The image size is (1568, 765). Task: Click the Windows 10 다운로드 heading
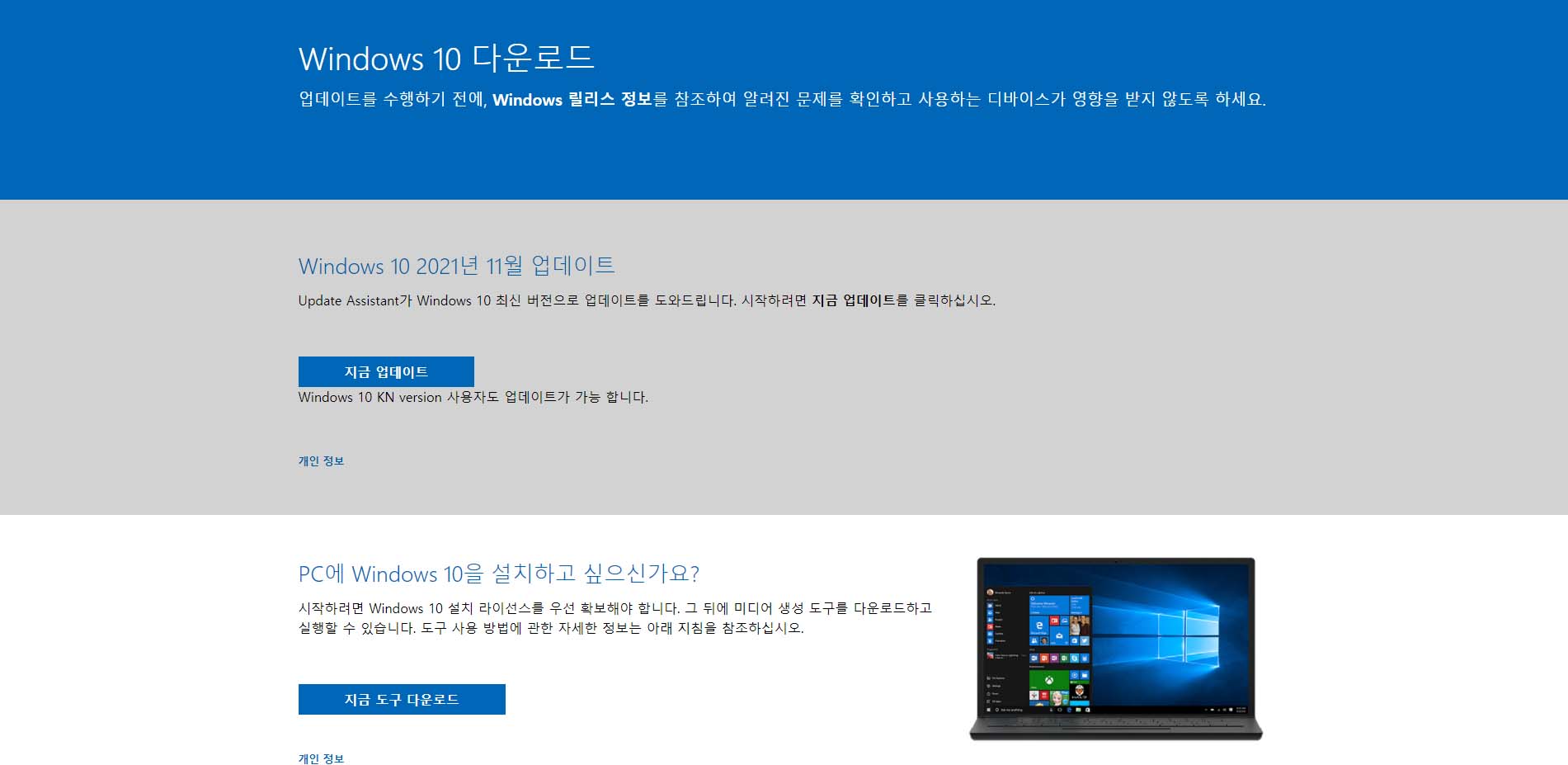point(446,59)
